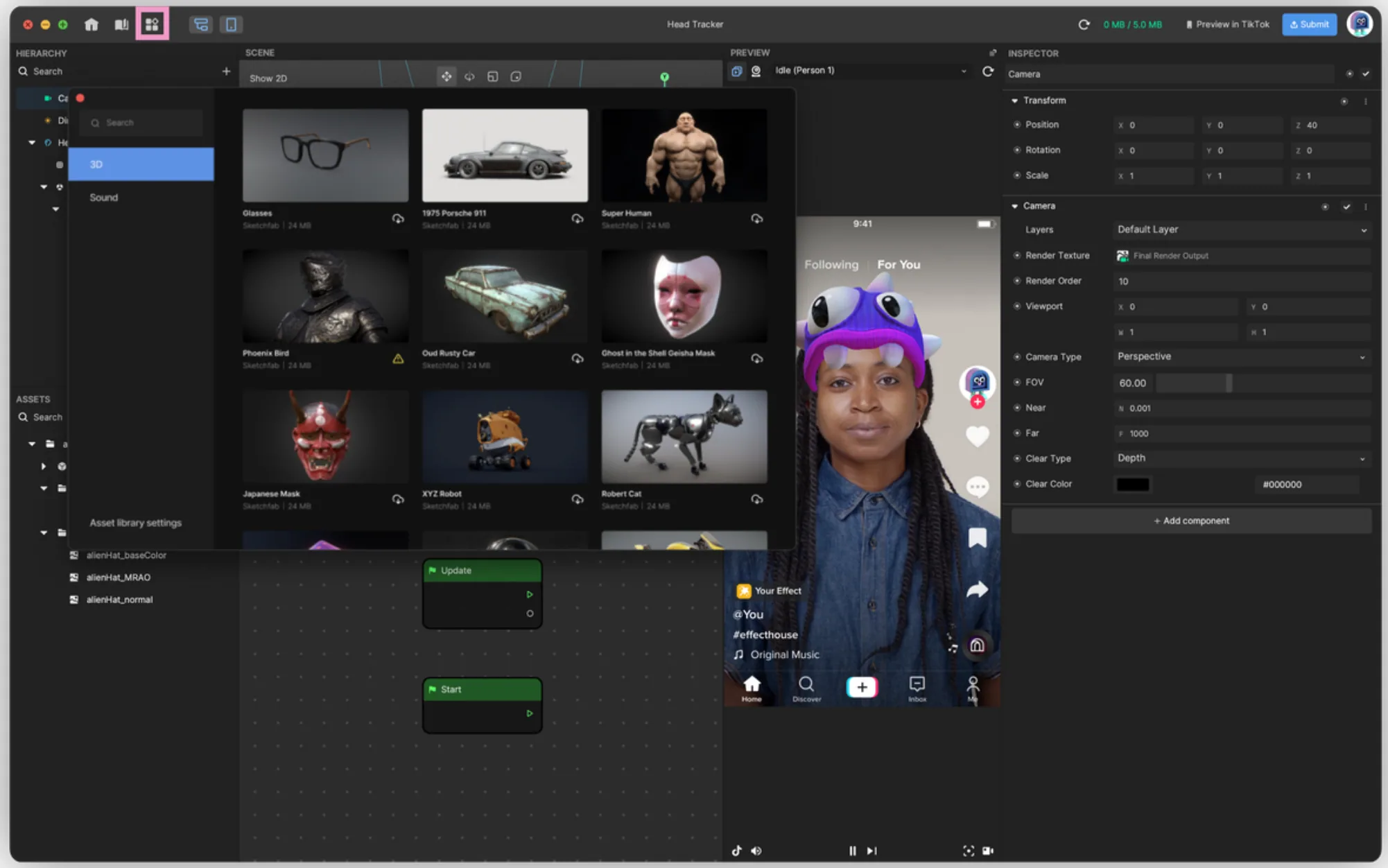Select the alienHat_MRAO asset
The width and height of the screenshot is (1388, 868).
click(119, 578)
